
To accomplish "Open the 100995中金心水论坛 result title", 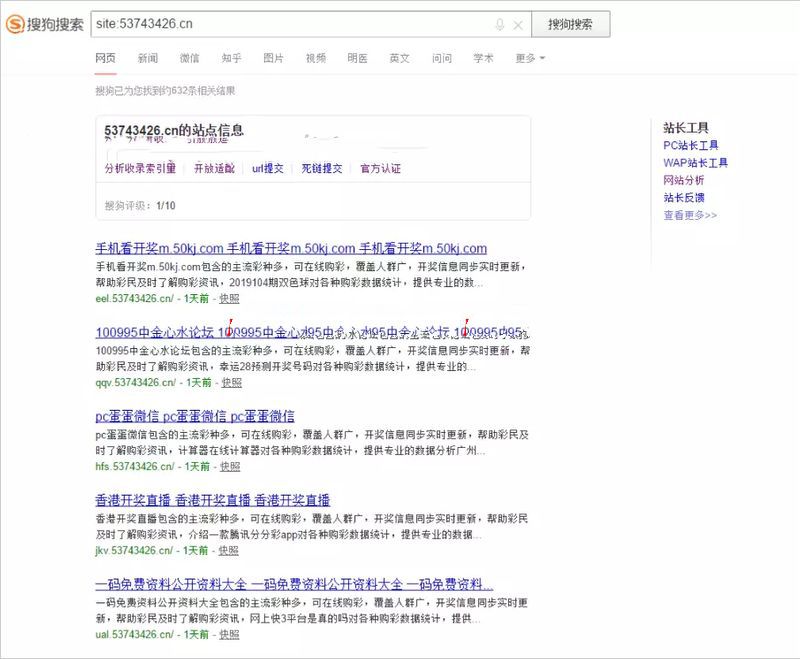I will (x=312, y=333).
